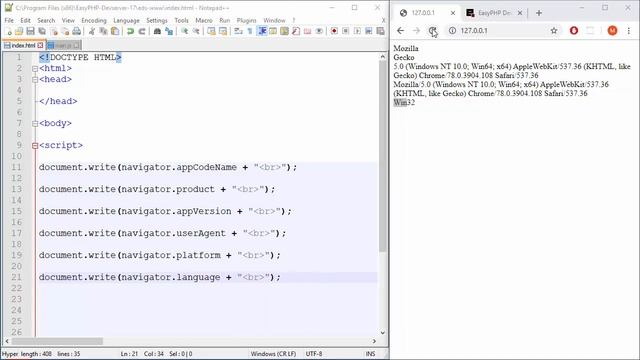Show the Document Map panel
The height and width of the screenshot is (360, 640).
tap(284, 31)
